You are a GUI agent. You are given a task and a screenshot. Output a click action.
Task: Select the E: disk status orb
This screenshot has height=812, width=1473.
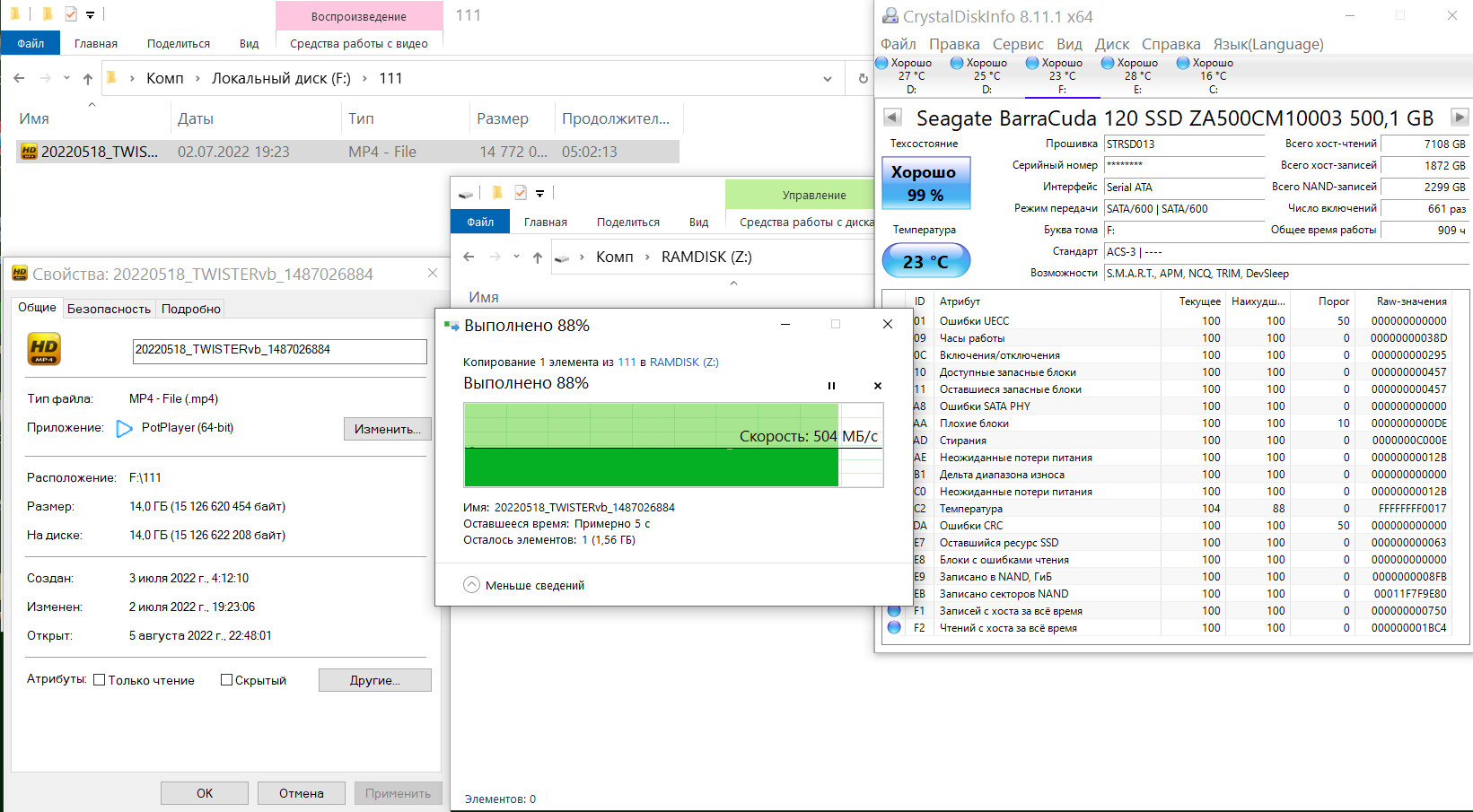[1109, 63]
